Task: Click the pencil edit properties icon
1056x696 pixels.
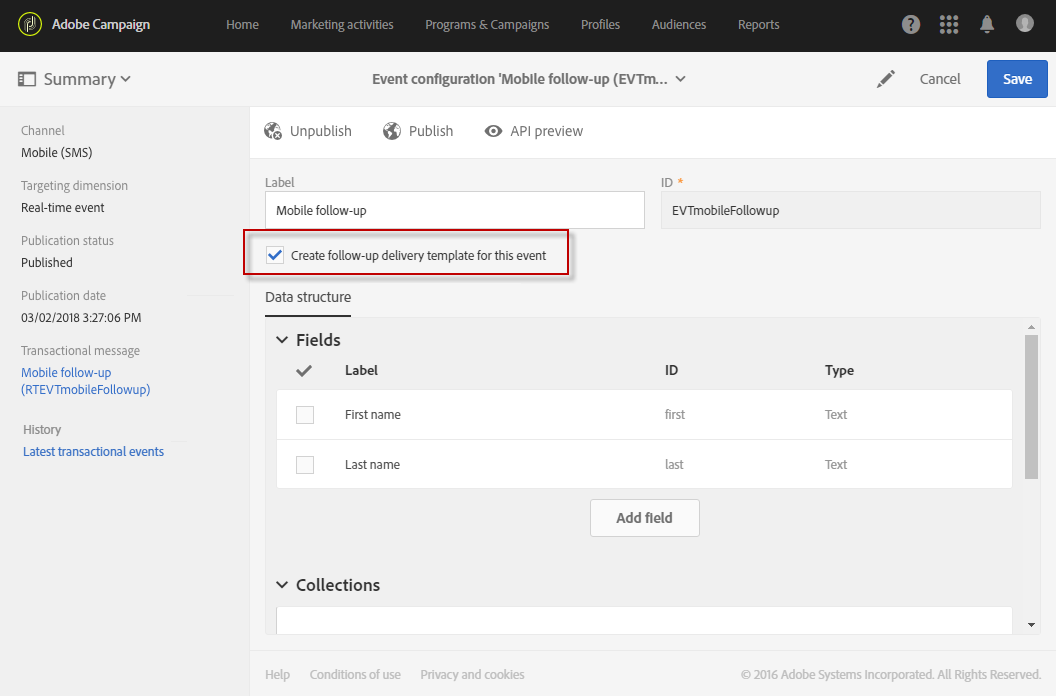Action: 885,79
